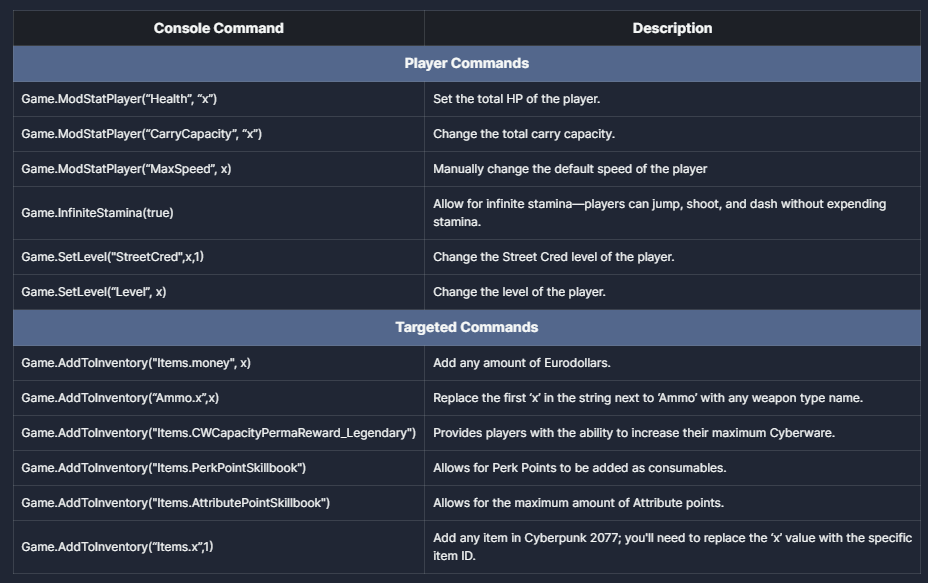Click the Game.InfiniteStamina(true) command
928x583 pixels.
pyautogui.click(x=97, y=213)
